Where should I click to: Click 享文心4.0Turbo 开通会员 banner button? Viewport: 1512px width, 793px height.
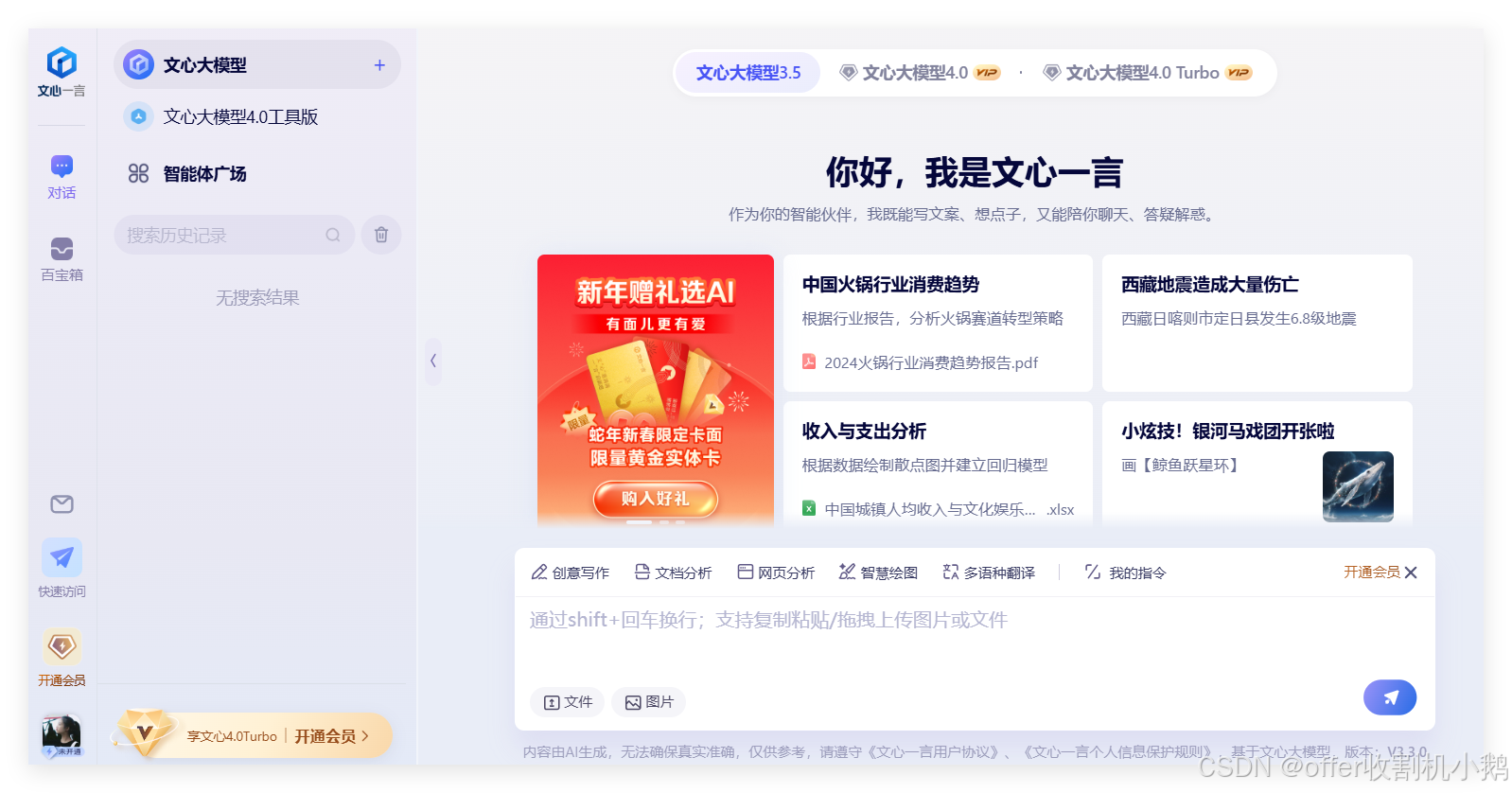point(254,735)
